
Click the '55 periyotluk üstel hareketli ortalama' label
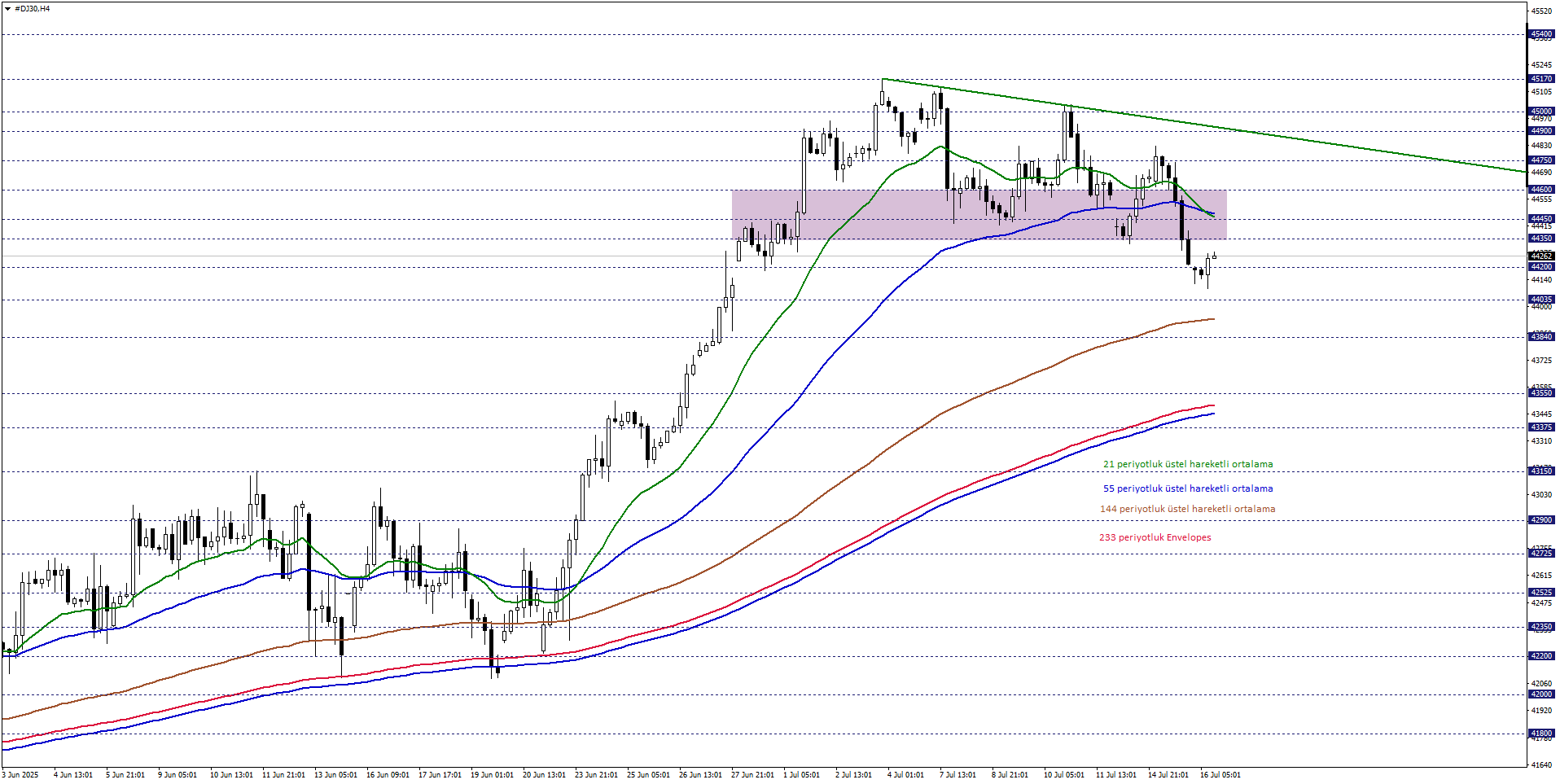[1188, 488]
